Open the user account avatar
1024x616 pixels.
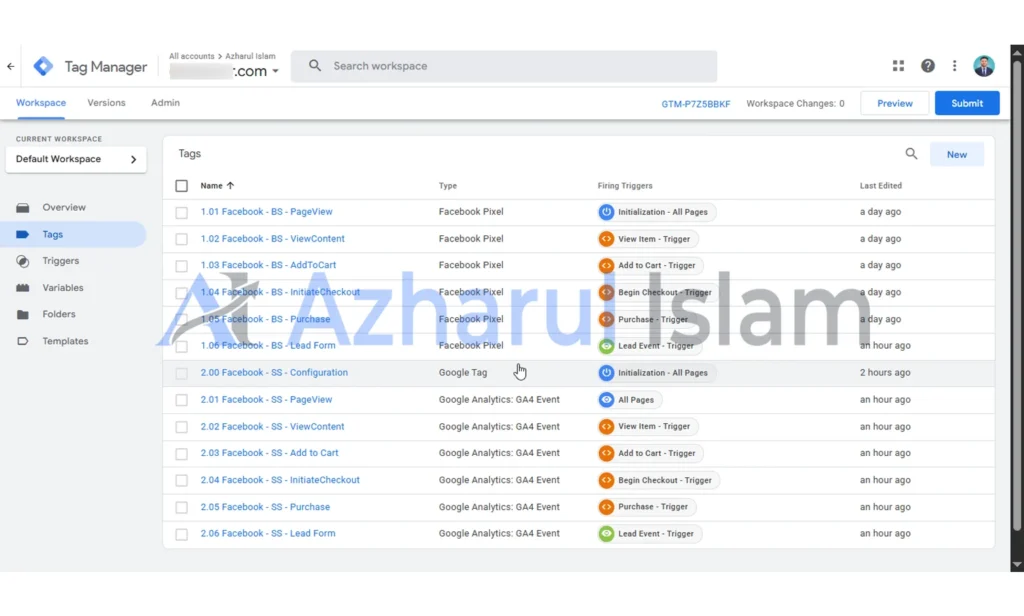[984, 66]
